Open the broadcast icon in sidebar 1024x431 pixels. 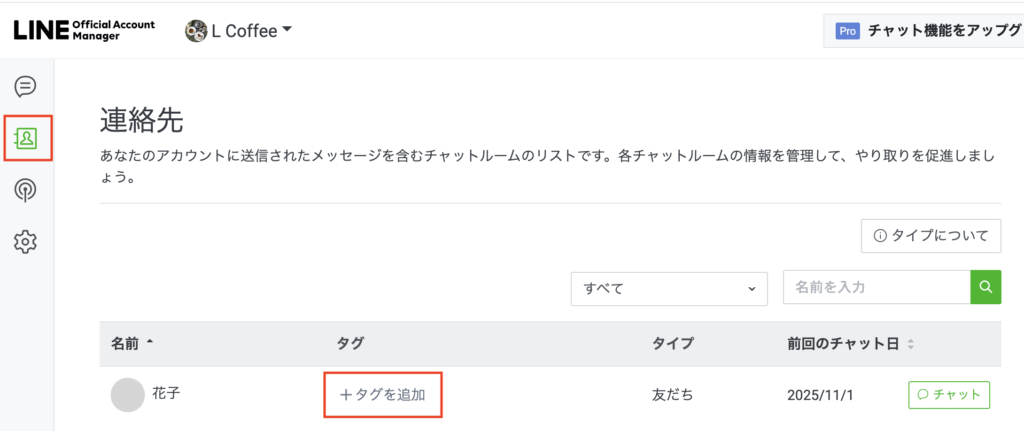pos(26,190)
